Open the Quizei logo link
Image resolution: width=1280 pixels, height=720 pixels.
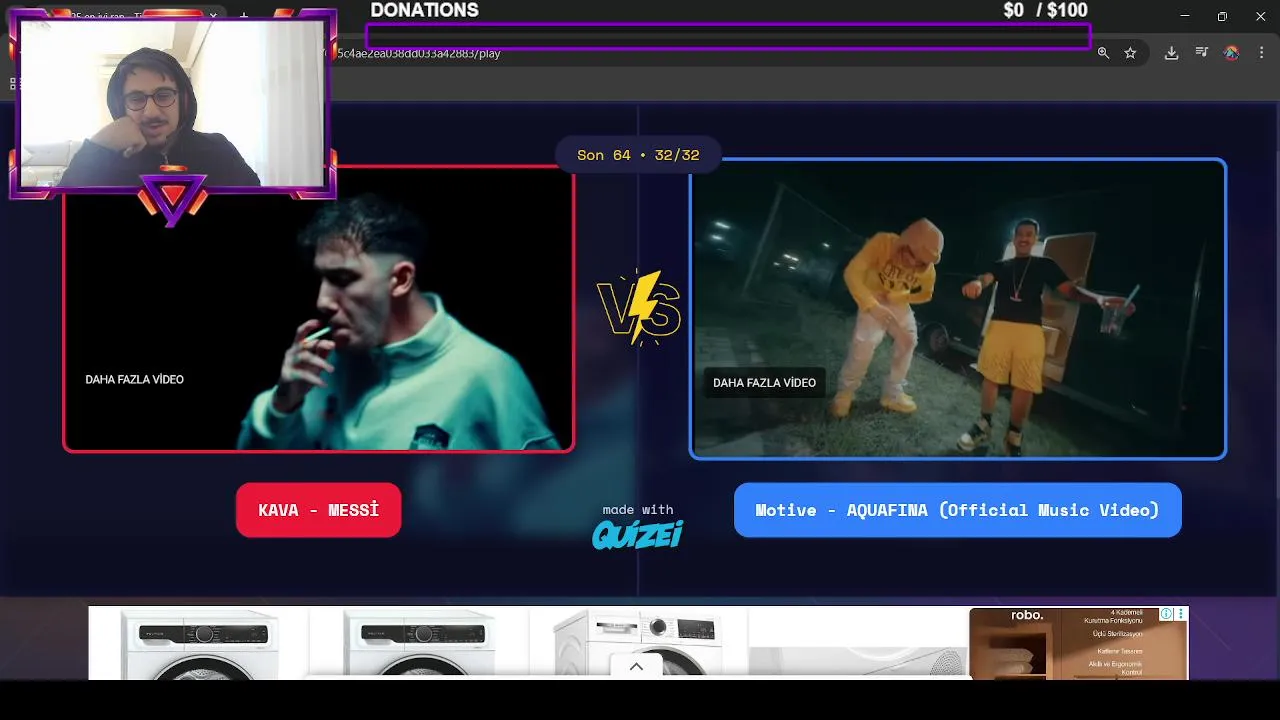pyautogui.click(x=638, y=535)
